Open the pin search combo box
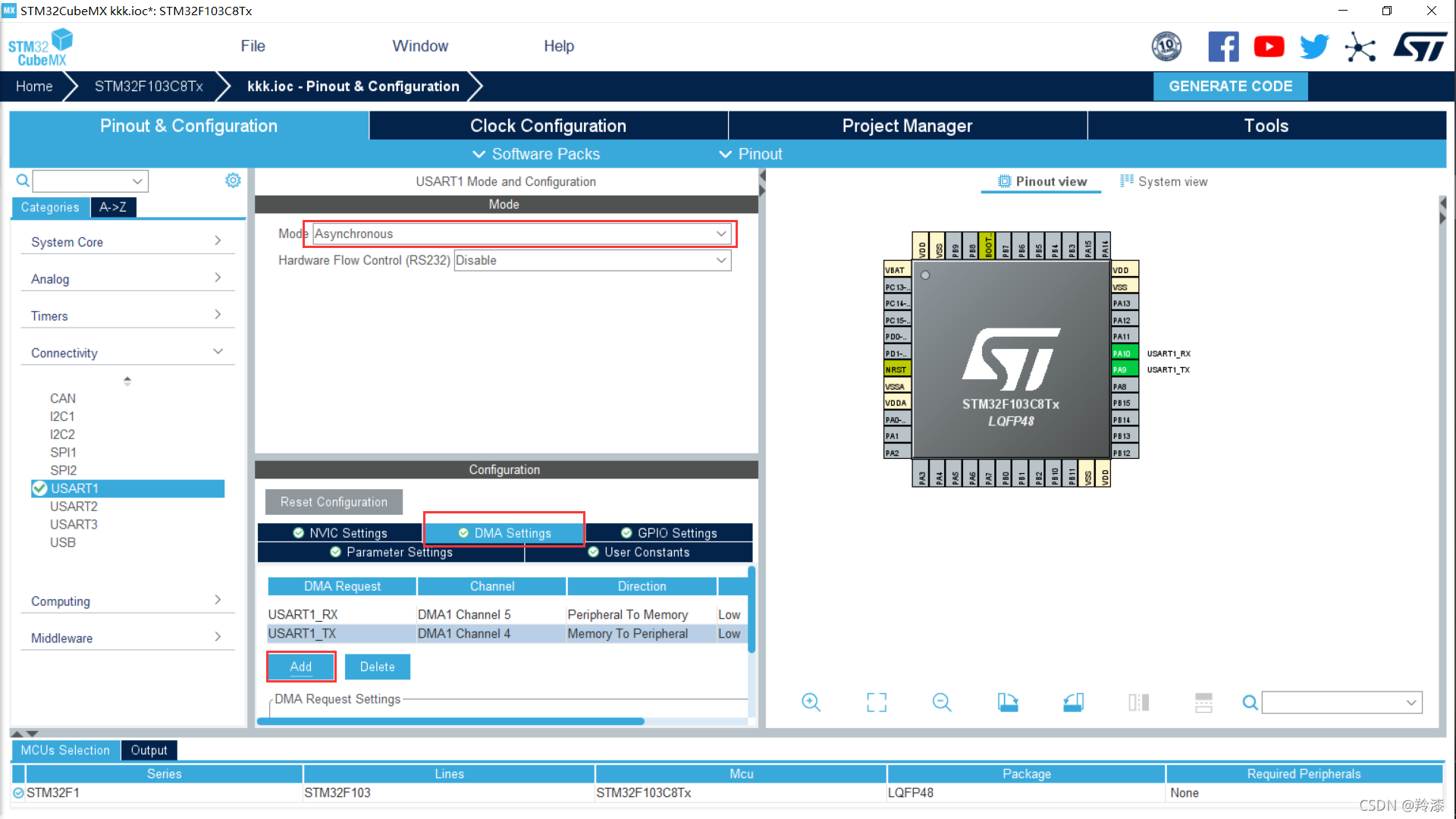 1341,702
